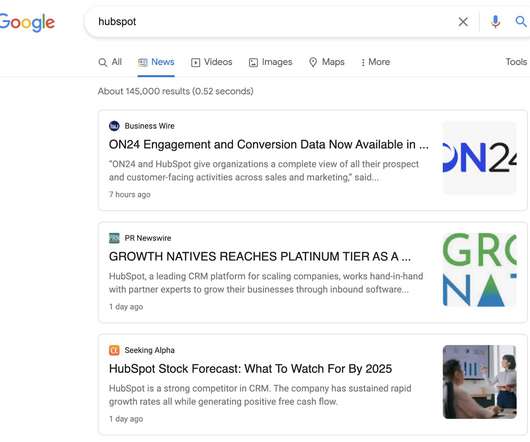This screenshot has width=530, height=442.
Task: Clear the search box with X icon
Action: (463, 22)
